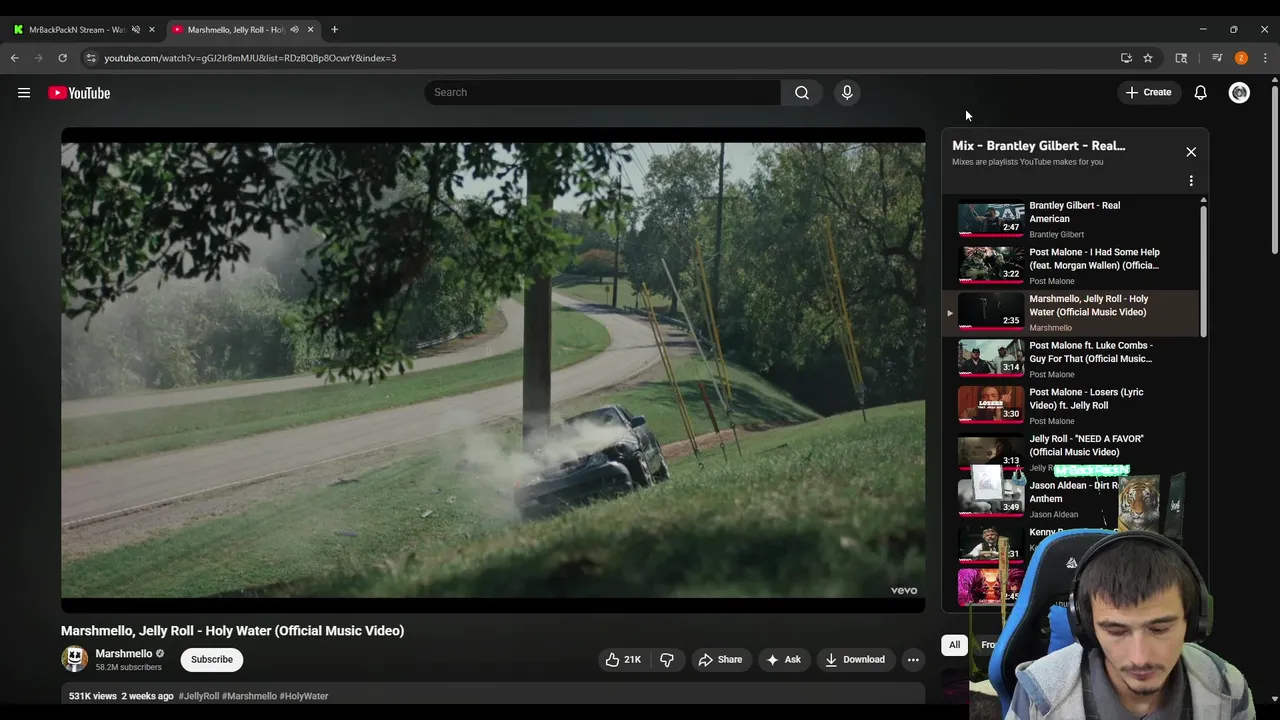
Task: Close the mix playlist panel
Action: point(1191,152)
